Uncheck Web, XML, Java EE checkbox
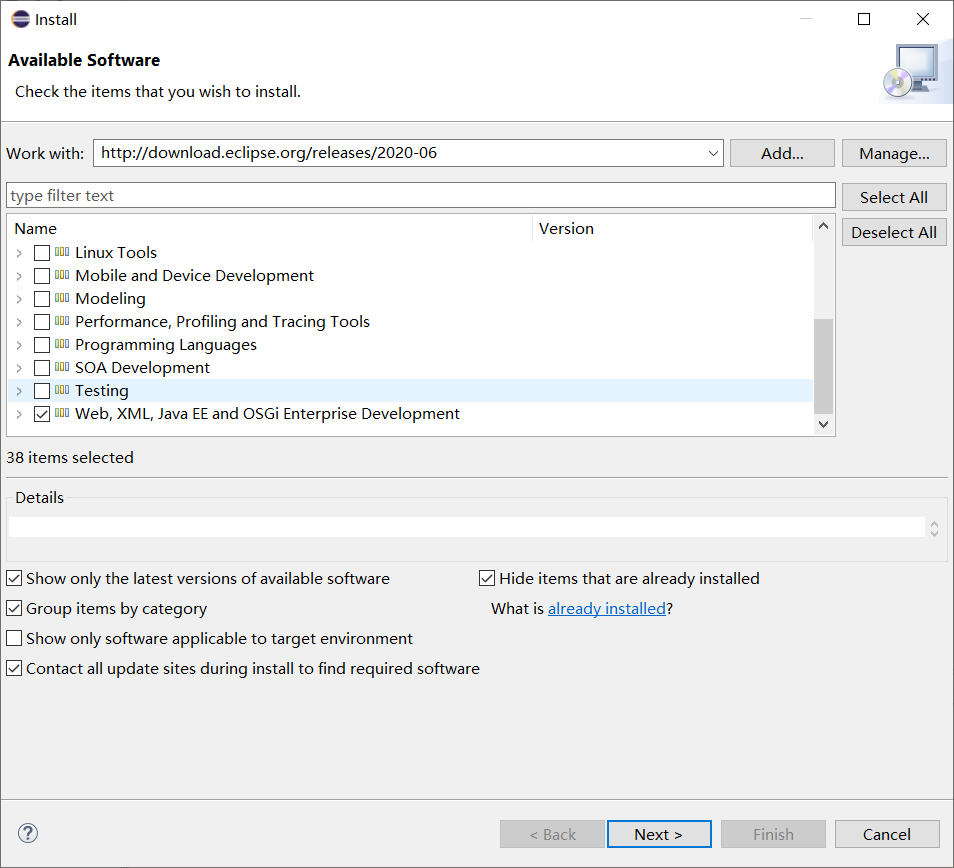This screenshot has height=868, width=954. pyautogui.click(x=42, y=414)
